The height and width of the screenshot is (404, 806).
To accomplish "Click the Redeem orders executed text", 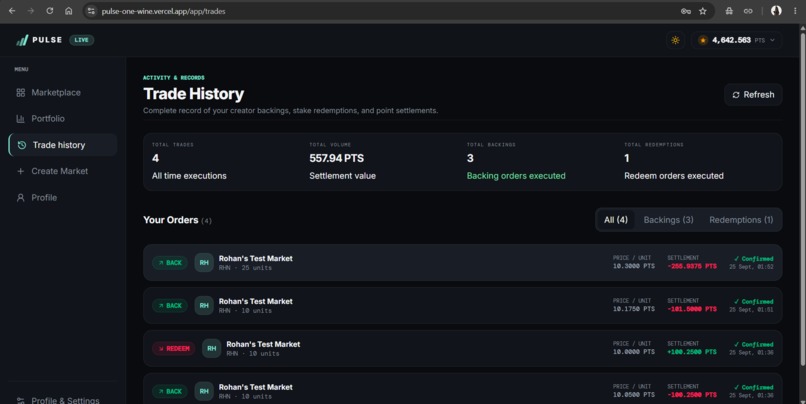I will (674, 176).
